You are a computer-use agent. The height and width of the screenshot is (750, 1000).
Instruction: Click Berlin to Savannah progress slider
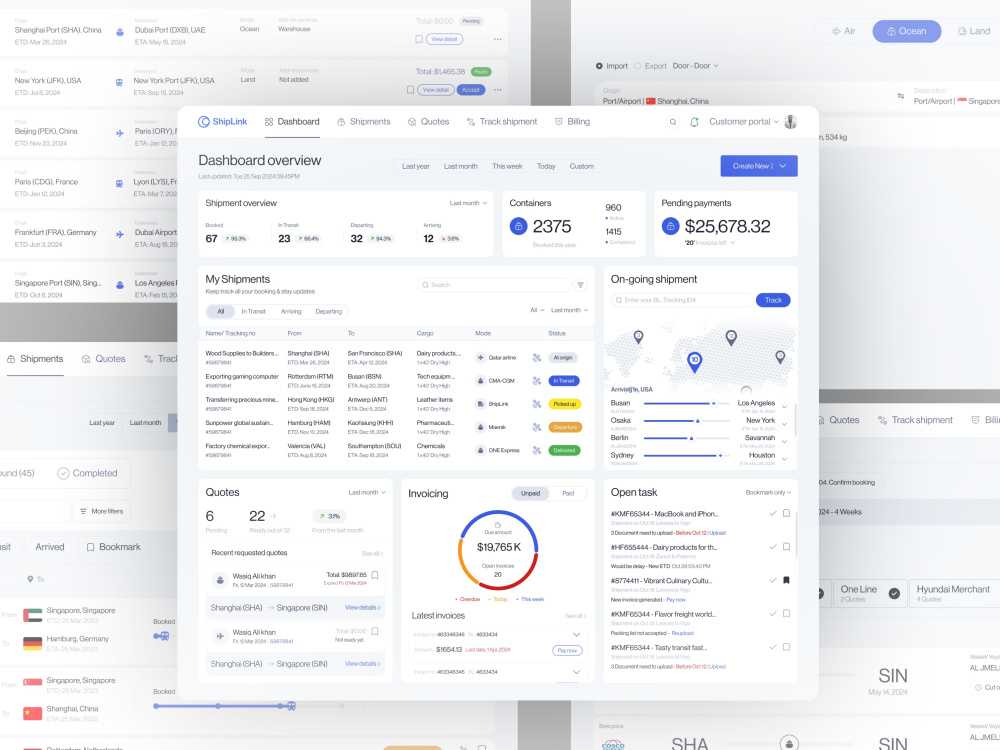pos(688,438)
